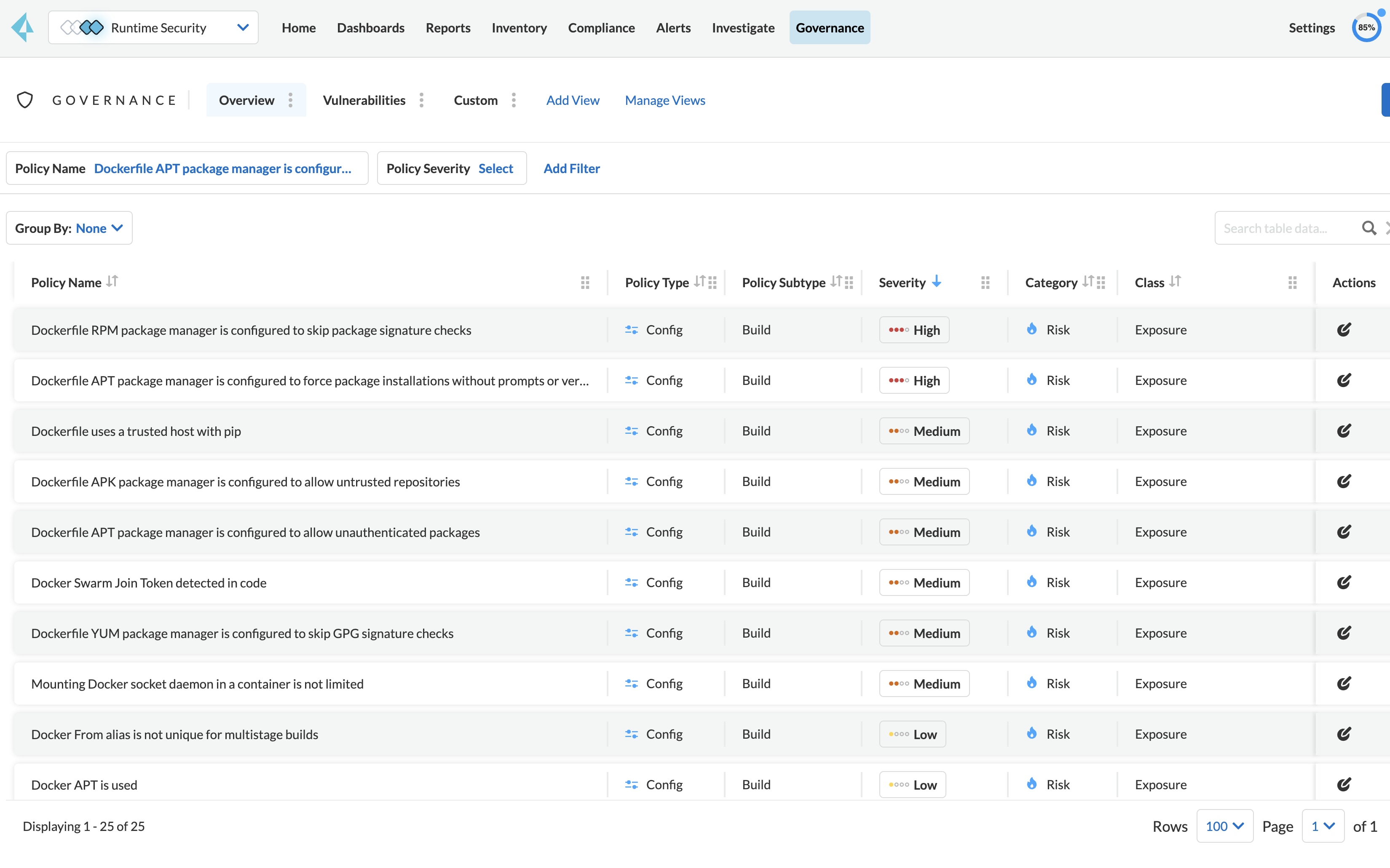Click the app logo at top left
Screen dimensions: 1390x868
point(23,27)
